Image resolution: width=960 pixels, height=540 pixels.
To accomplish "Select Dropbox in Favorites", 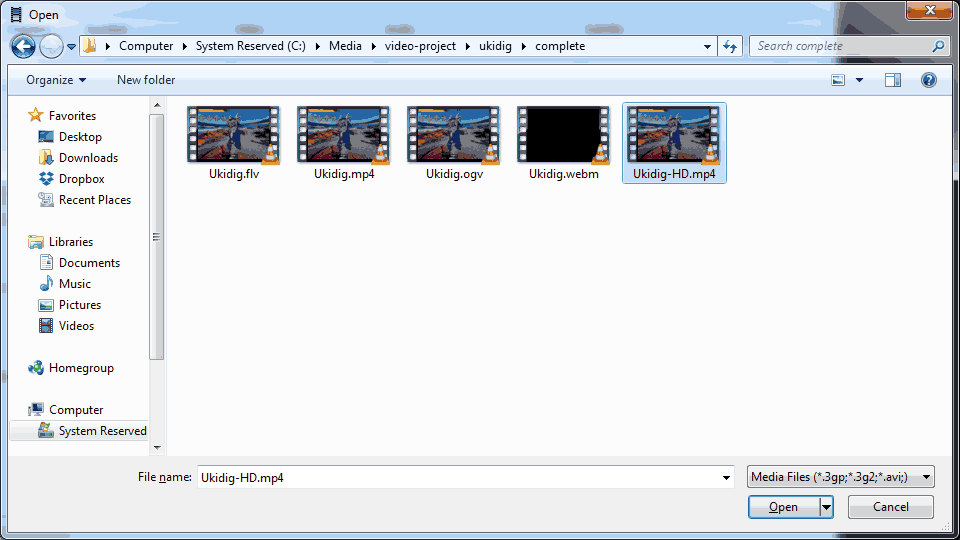I will (x=81, y=179).
